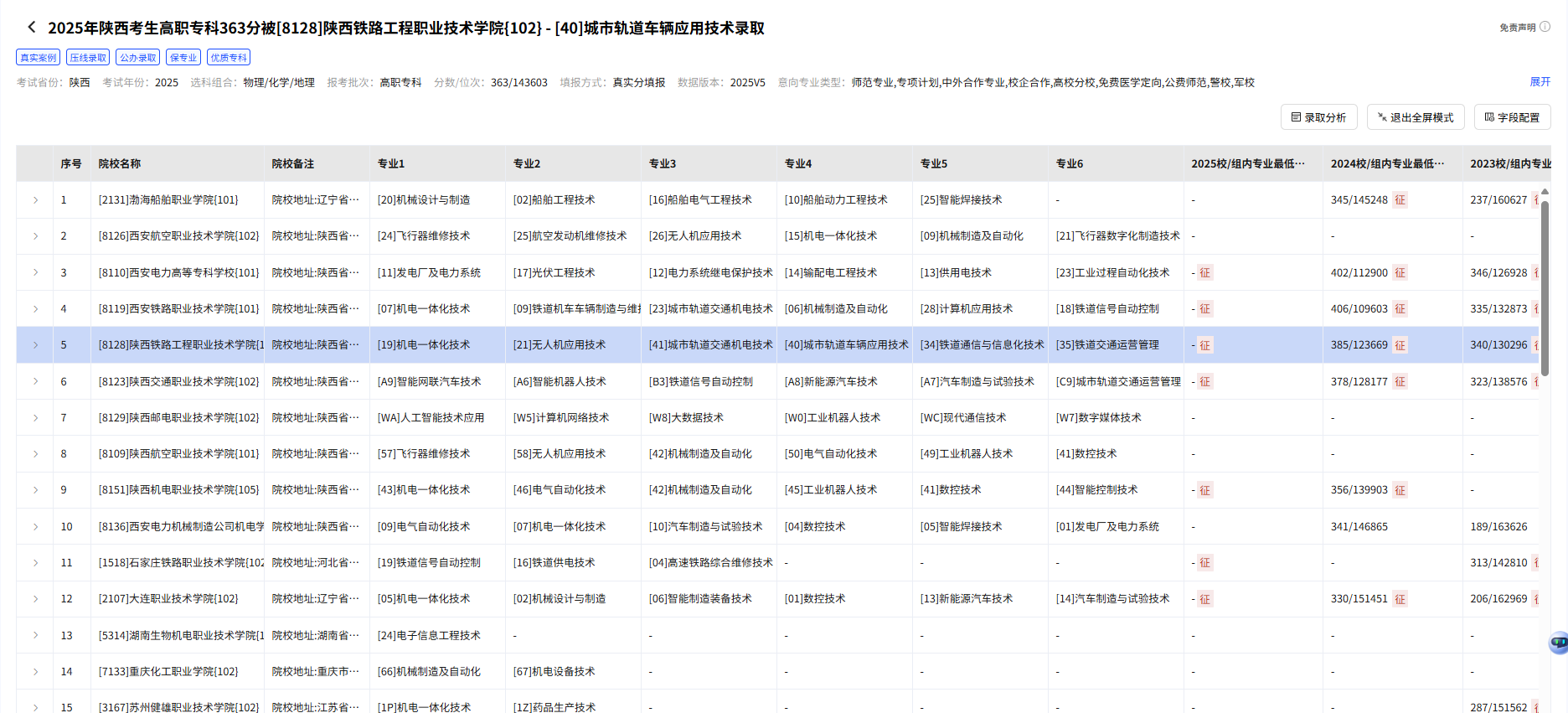This screenshot has width=1568, height=713.
Task: Expand row 9 陕西机电职业技术学院
Action: click(35, 490)
